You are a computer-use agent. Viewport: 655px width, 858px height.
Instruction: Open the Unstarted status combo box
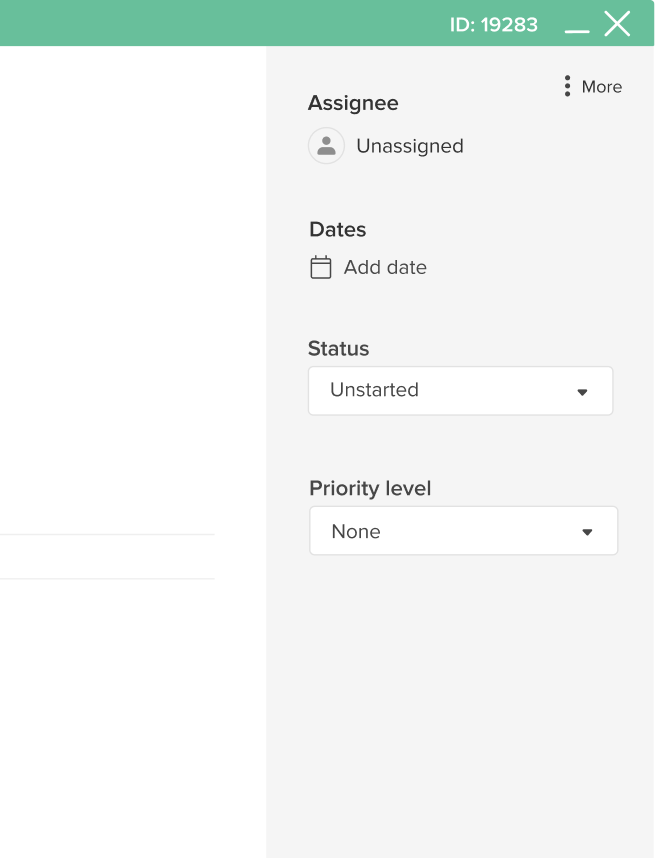pos(460,391)
